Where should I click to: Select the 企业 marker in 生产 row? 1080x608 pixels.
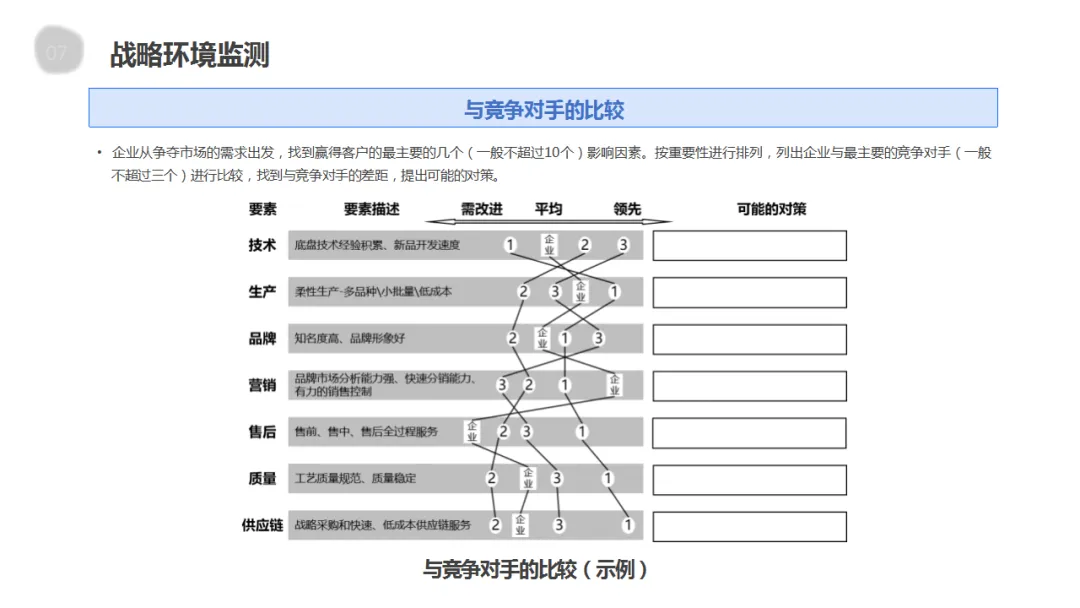click(x=581, y=292)
